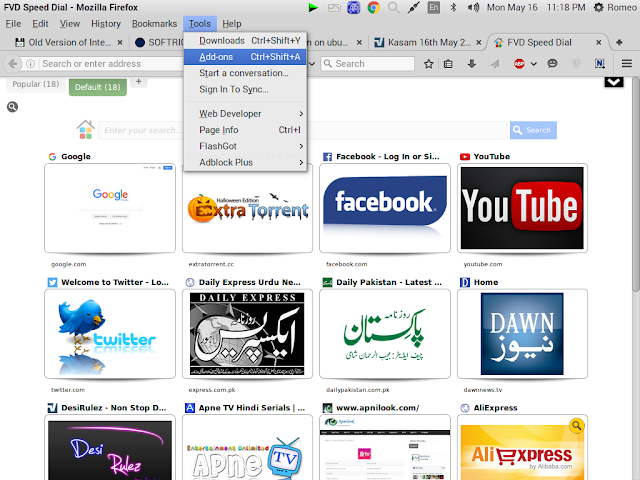
Task: Open the downloads arrow icon
Action: point(472,64)
